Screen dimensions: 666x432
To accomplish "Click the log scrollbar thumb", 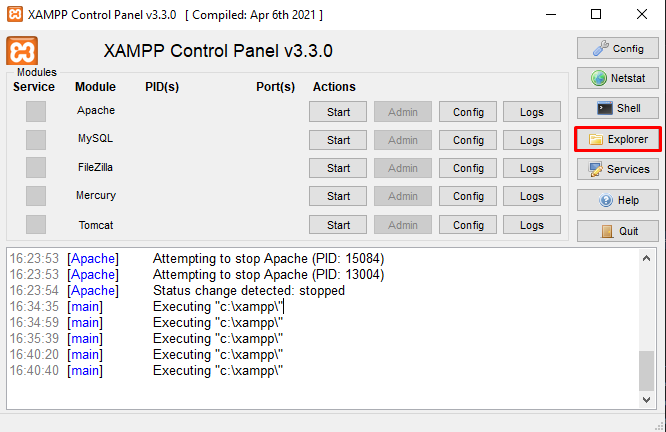I will point(646,370).
